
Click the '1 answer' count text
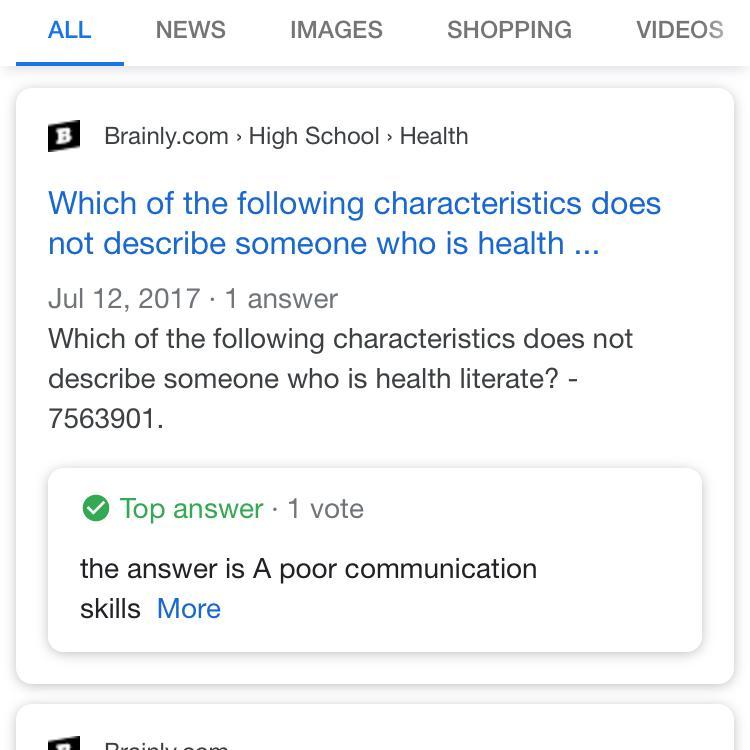[282, 299]
